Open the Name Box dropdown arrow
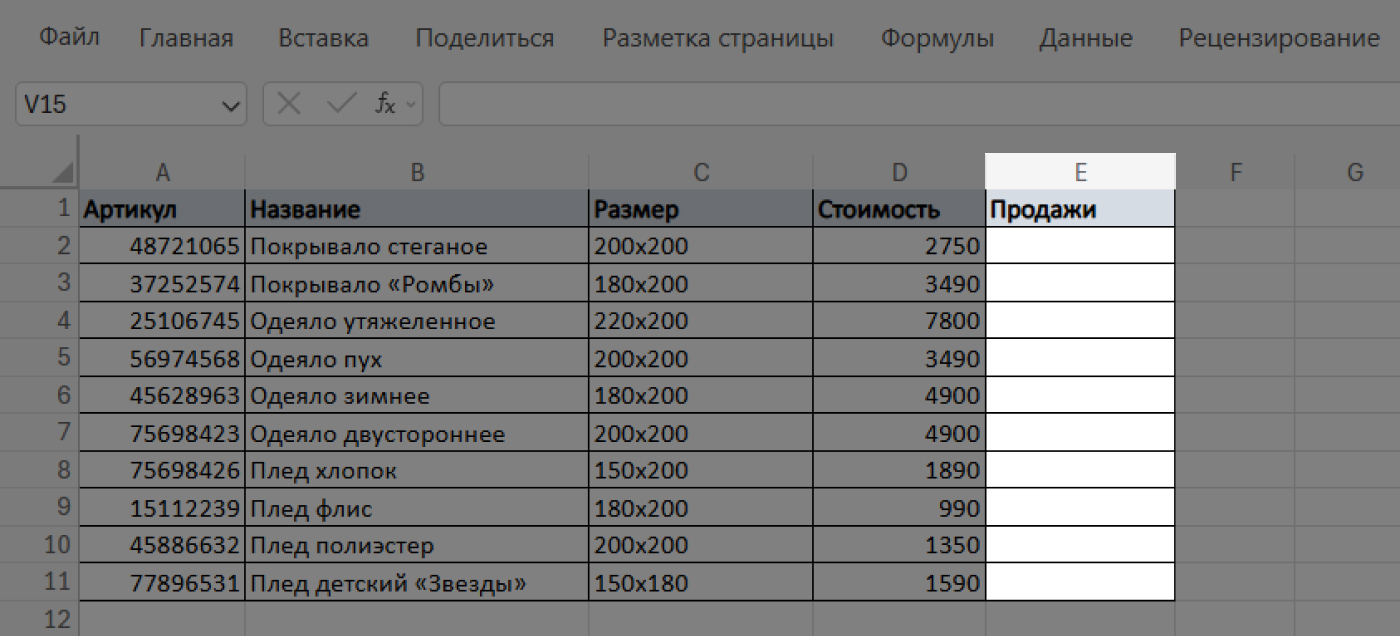Image resolution: width=1400 pixels, height=636 pixels. coord(232,103)
